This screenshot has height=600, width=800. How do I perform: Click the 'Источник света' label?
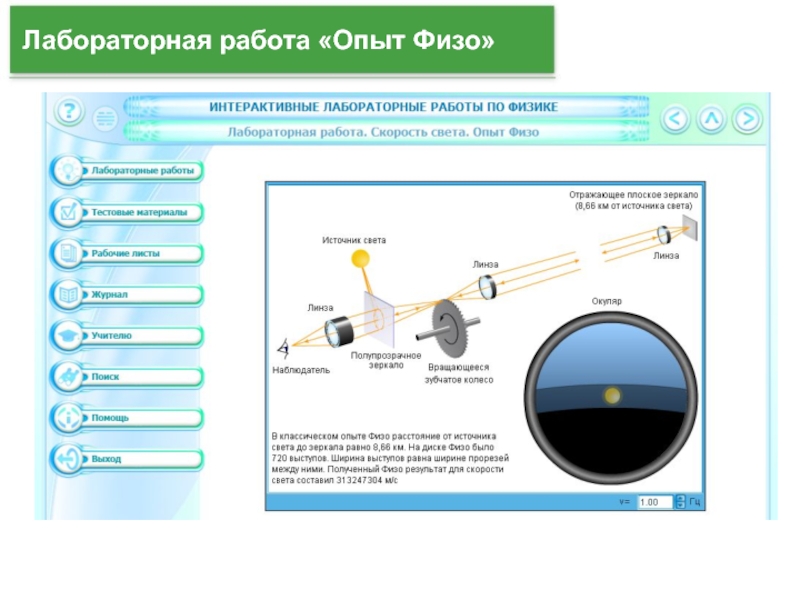pyautogui.click(x=354, y=240)
